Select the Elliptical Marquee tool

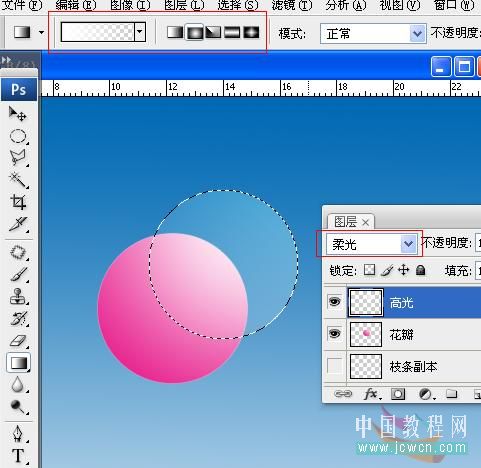[x=18, y=136]
